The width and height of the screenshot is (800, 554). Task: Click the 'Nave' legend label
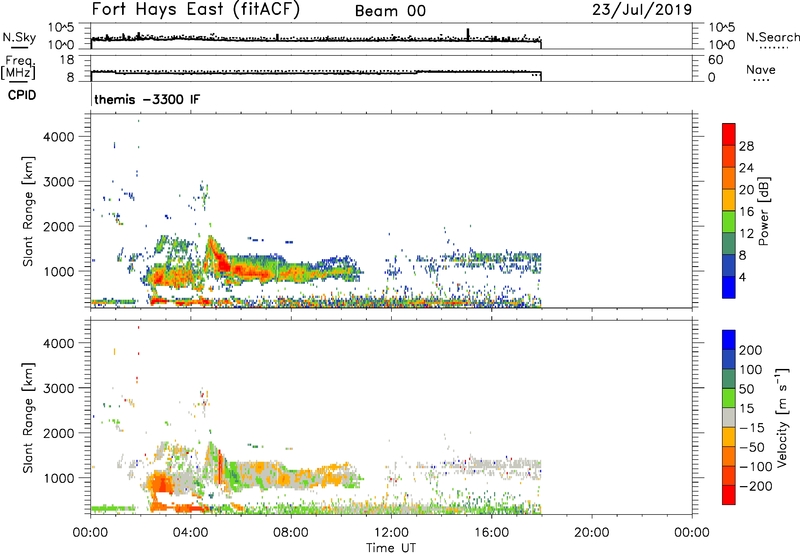(x=761, y=69)
